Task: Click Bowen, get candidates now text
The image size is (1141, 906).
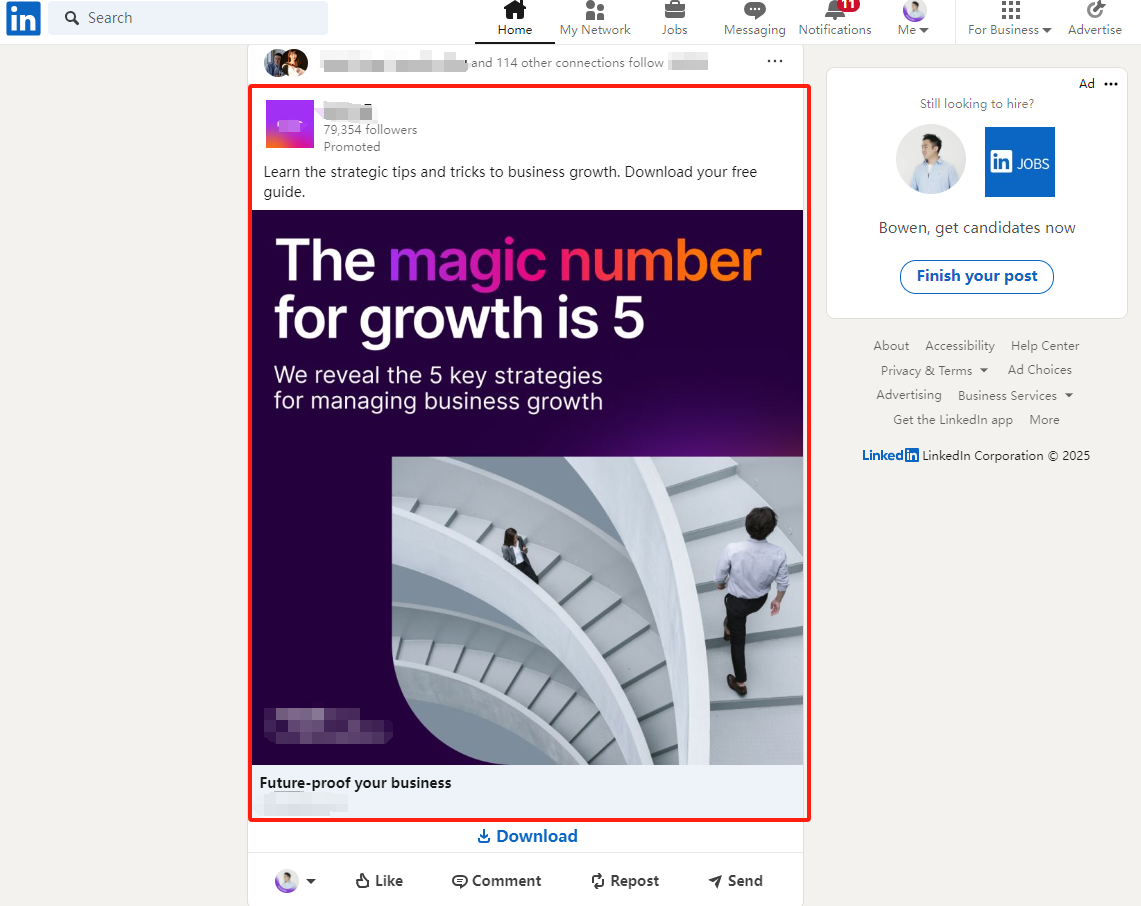Action: pos(977,228)
